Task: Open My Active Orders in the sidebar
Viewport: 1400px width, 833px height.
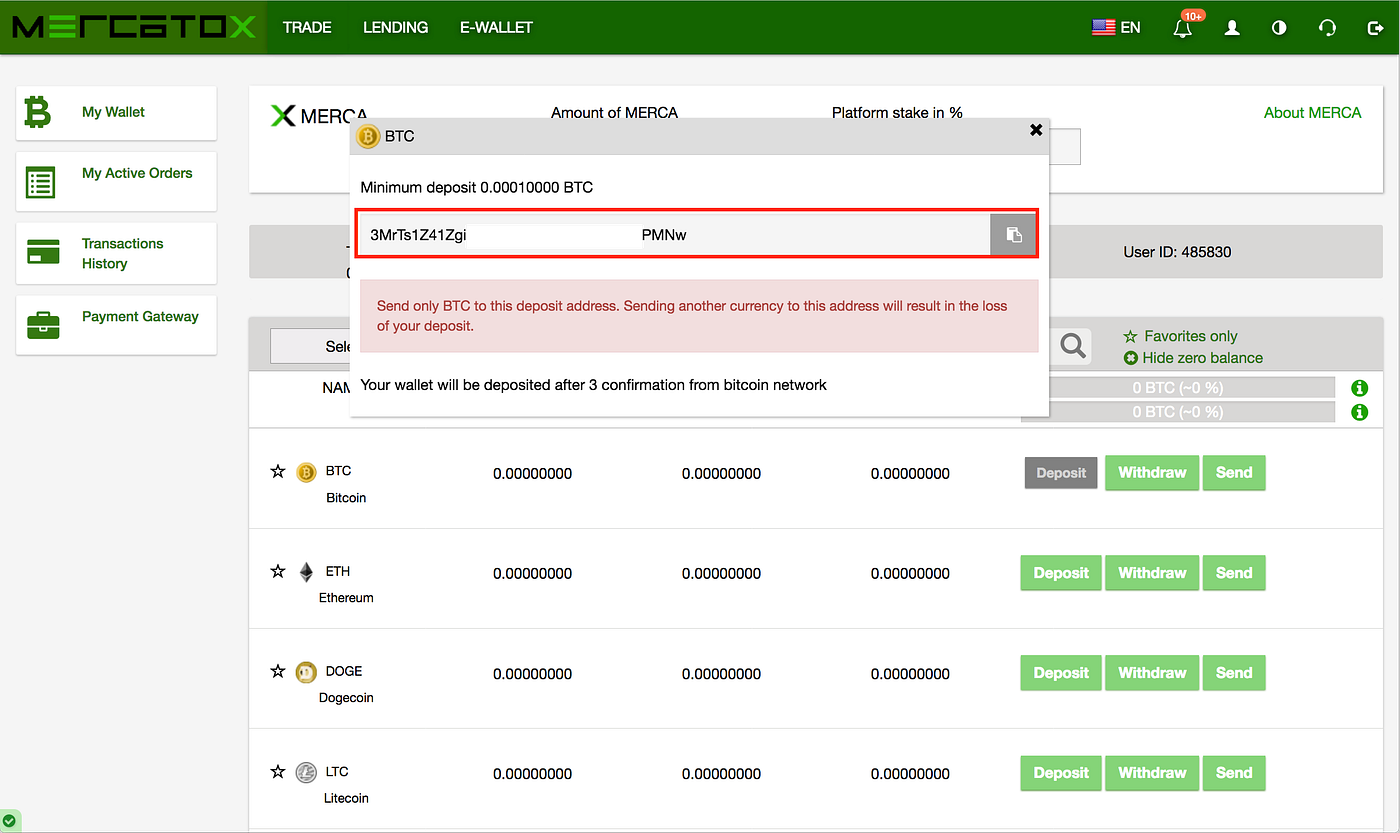Action: [137, 173]
